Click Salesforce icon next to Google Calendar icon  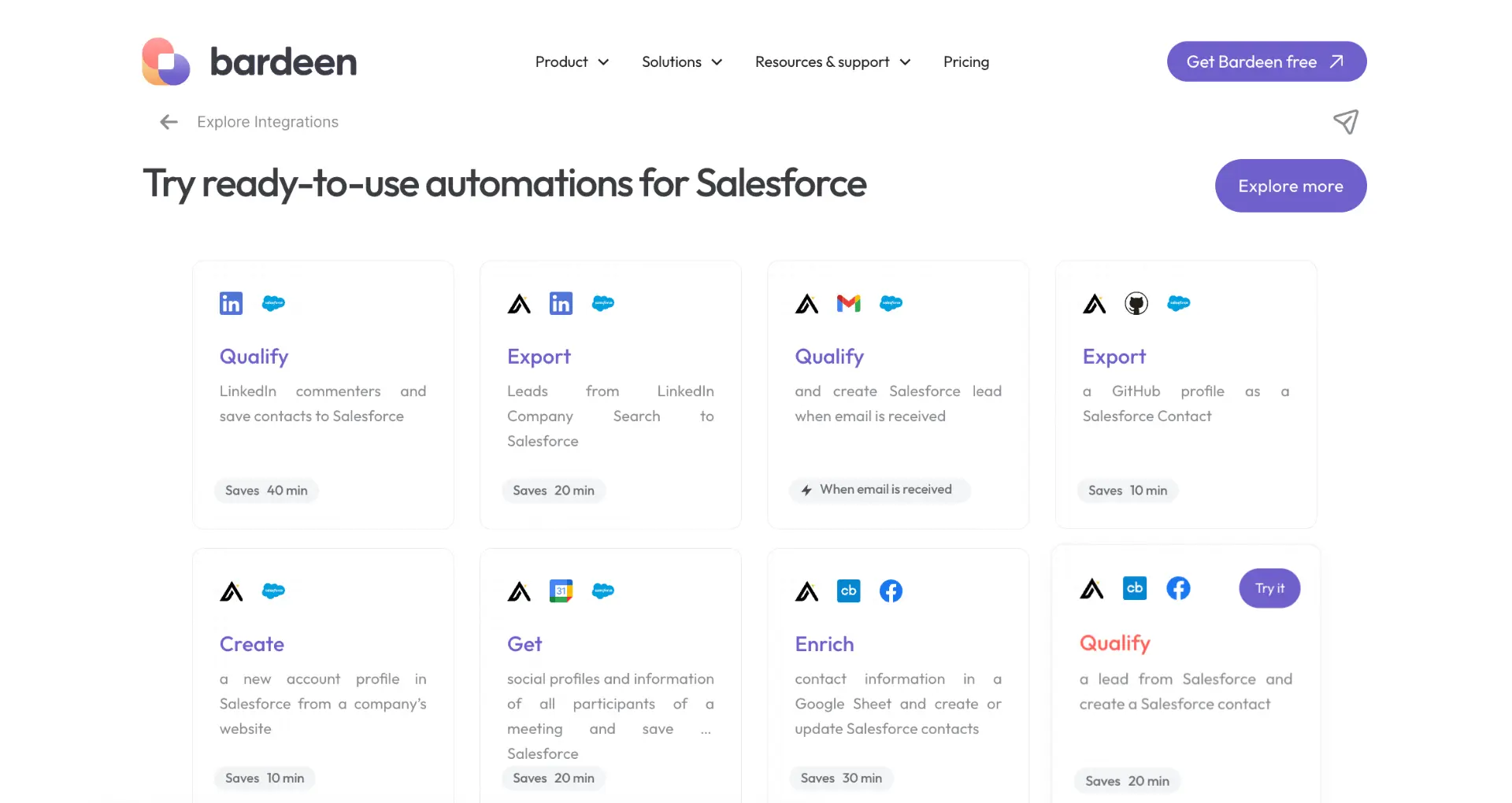click(x=603, y=590)
